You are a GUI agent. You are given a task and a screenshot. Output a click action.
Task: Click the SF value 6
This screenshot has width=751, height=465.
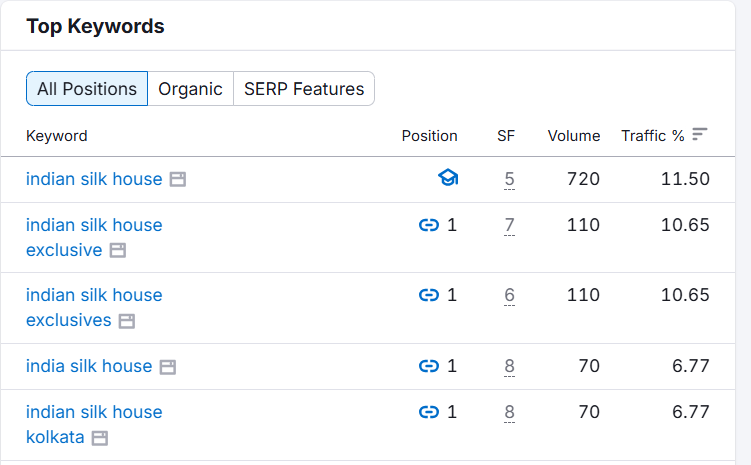[x=509, y=295]
